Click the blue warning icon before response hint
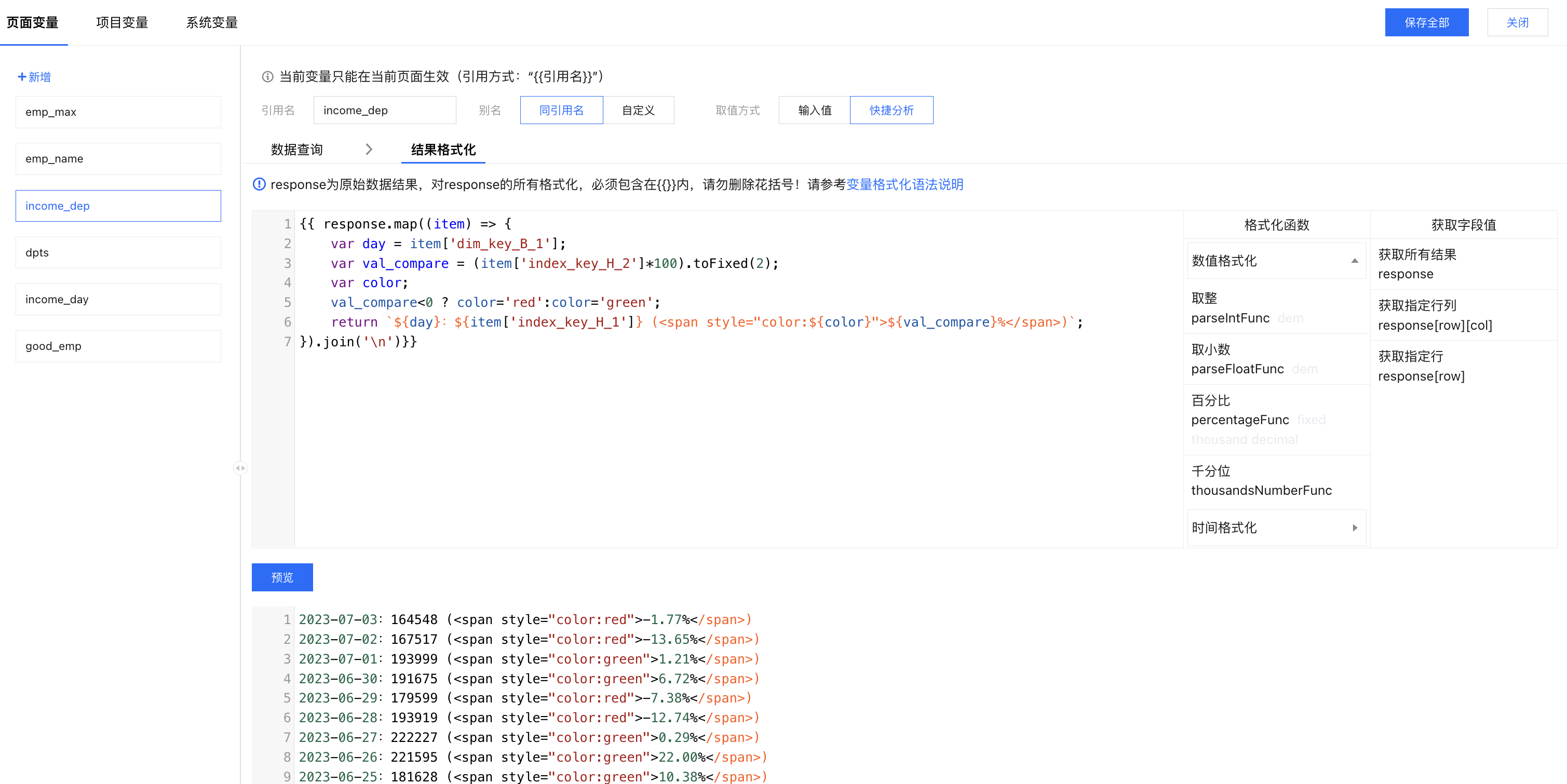Screen dimensions: 1567x784 coord(259,184)
